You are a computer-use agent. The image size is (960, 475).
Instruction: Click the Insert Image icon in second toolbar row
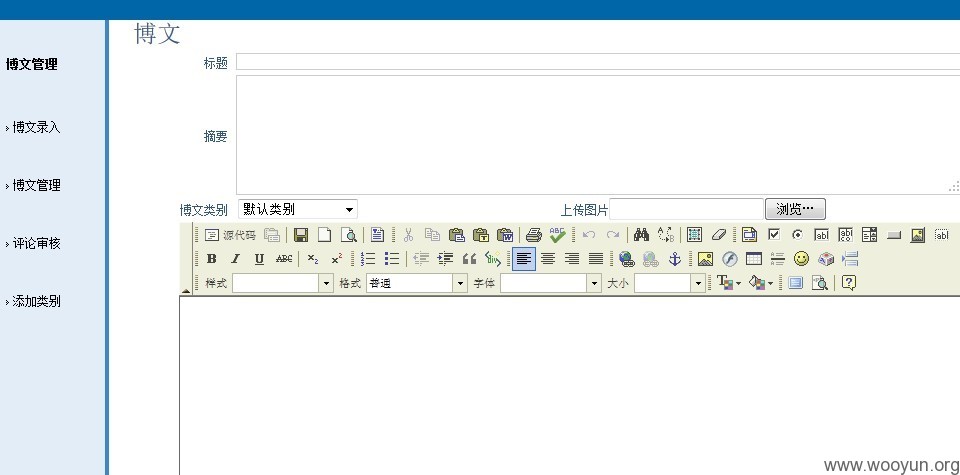point(705,259)
